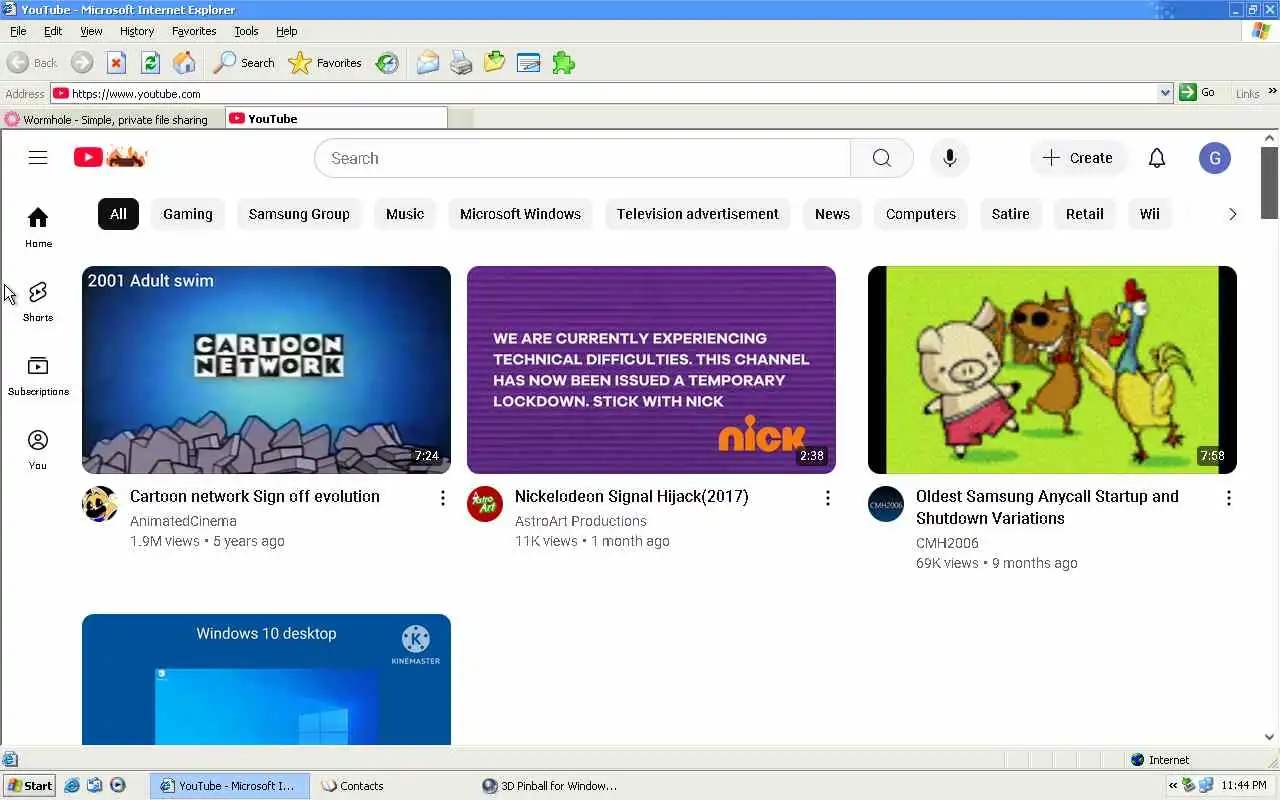Click the browser Back button

[32, 63]
